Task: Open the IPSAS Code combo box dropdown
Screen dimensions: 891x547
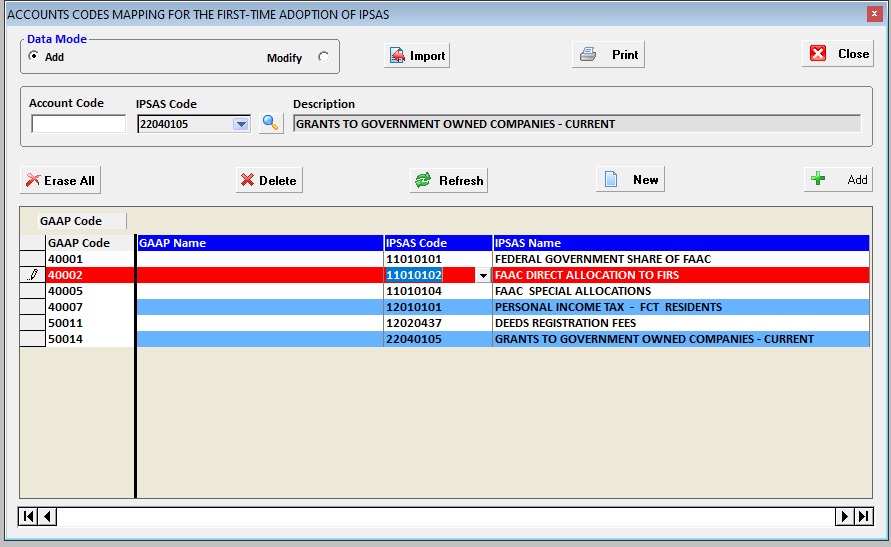Action: pos(240,124)
